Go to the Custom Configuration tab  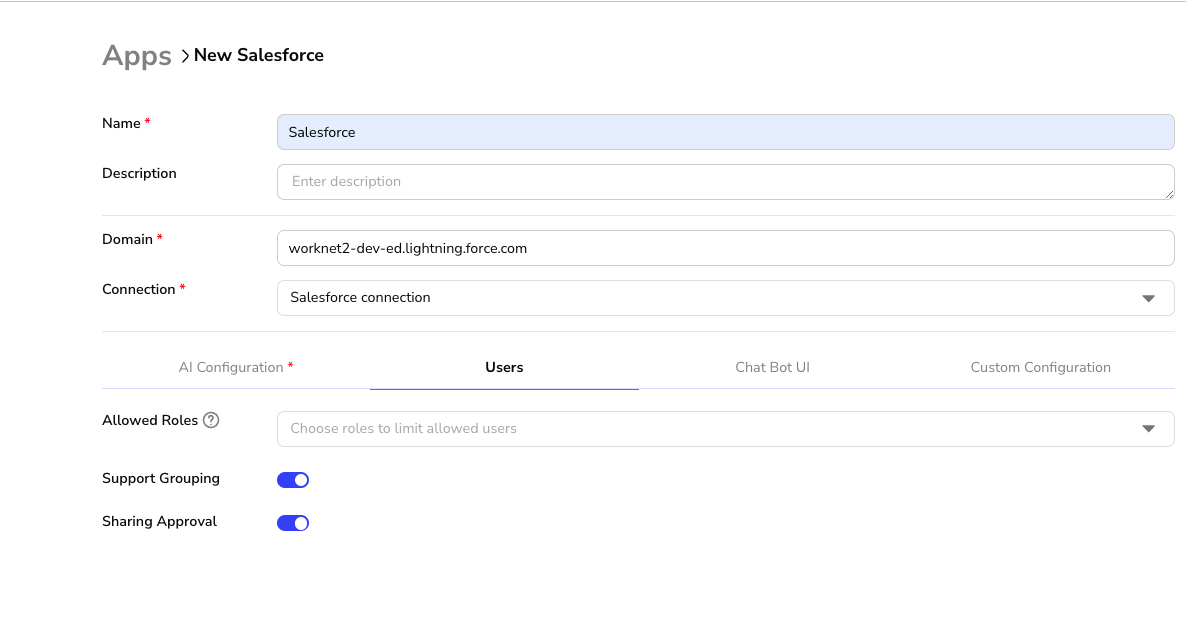[x=1041, y=367]
